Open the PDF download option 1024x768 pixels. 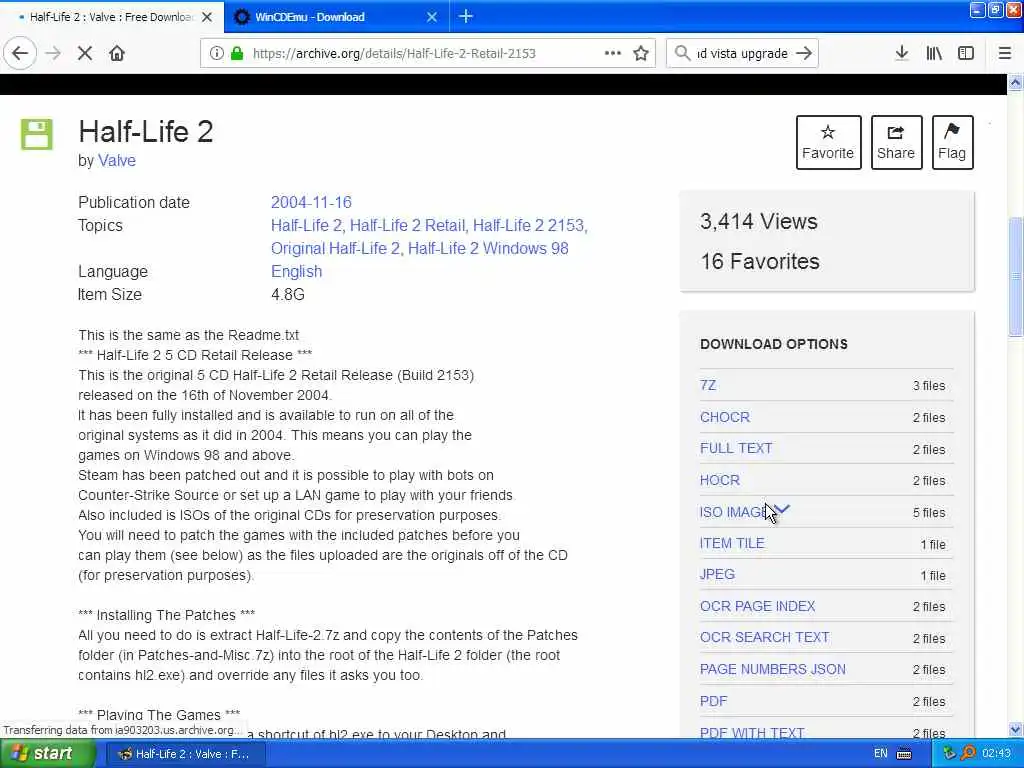point(713,701)
